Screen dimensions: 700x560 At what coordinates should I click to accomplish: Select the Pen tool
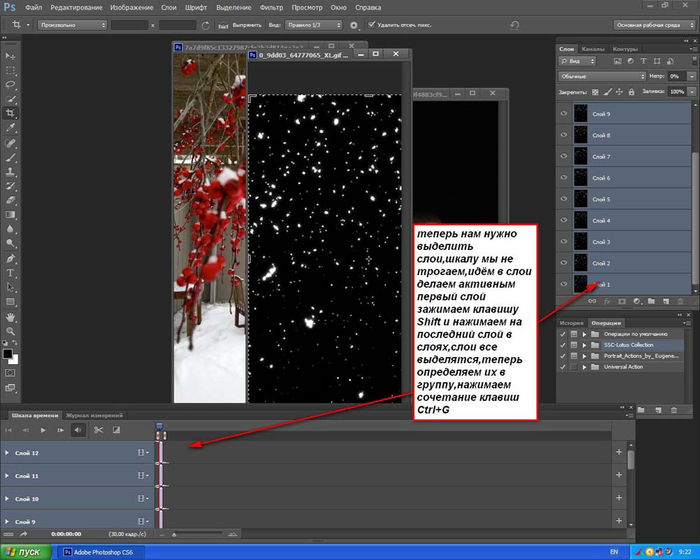tap(10, 258)
